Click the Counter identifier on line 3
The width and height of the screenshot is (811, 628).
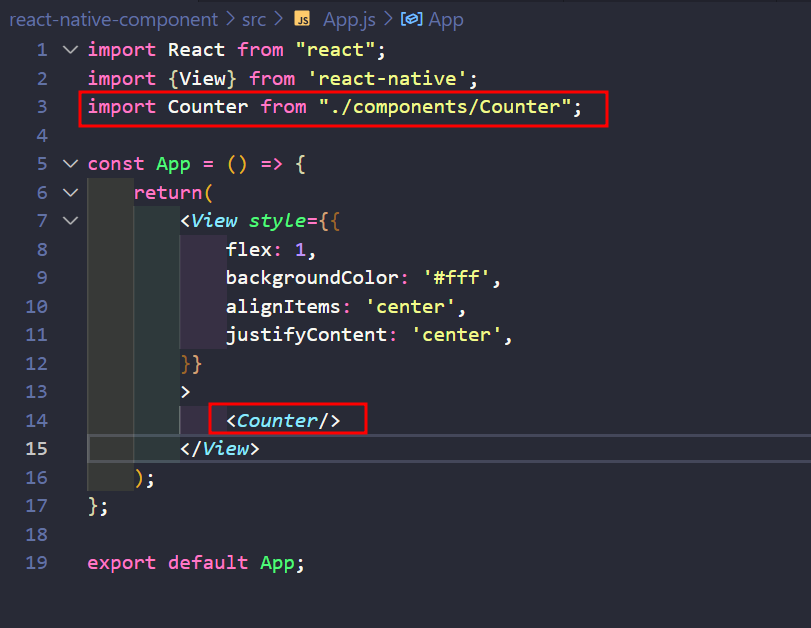[208, 107]
